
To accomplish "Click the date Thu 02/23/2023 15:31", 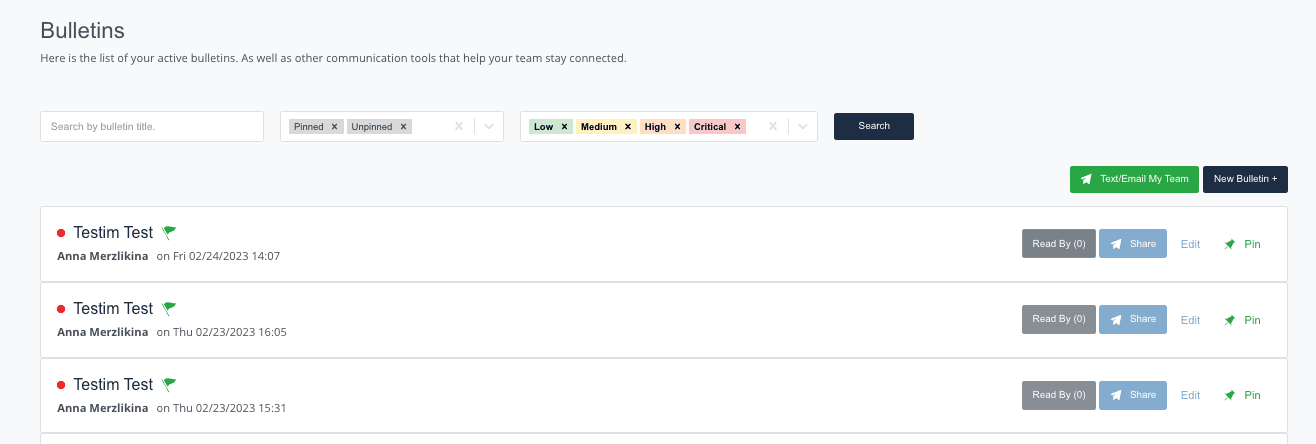I will pos(229,408).
